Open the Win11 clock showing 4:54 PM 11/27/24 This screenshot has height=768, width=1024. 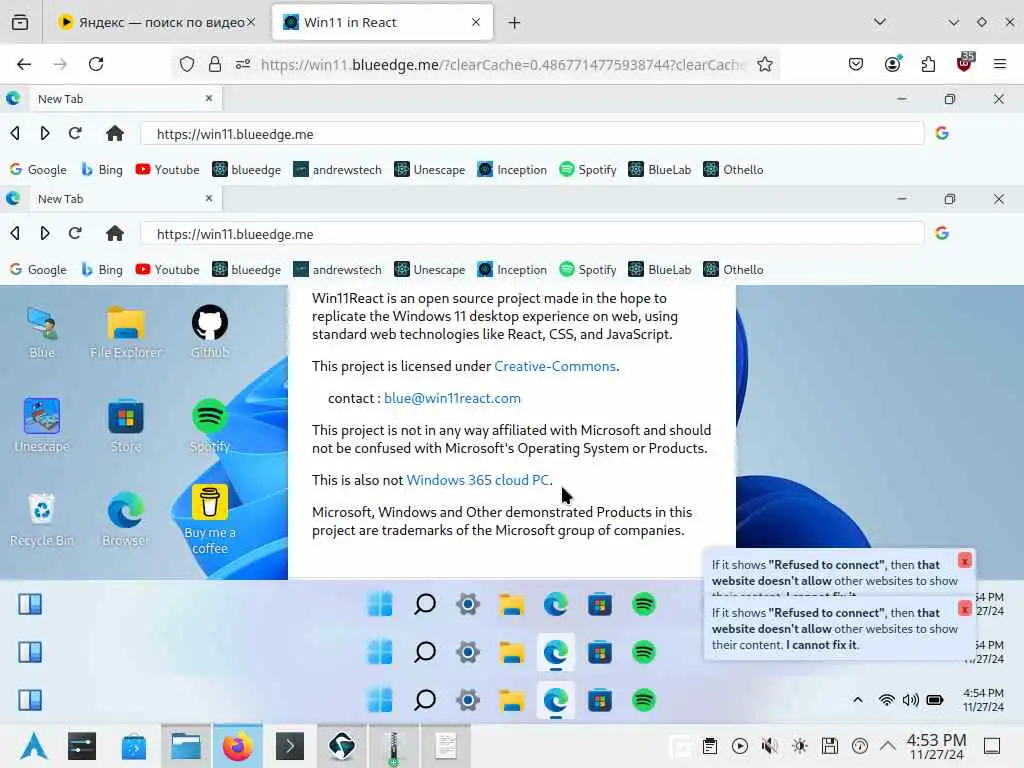(x=983, y=699)
